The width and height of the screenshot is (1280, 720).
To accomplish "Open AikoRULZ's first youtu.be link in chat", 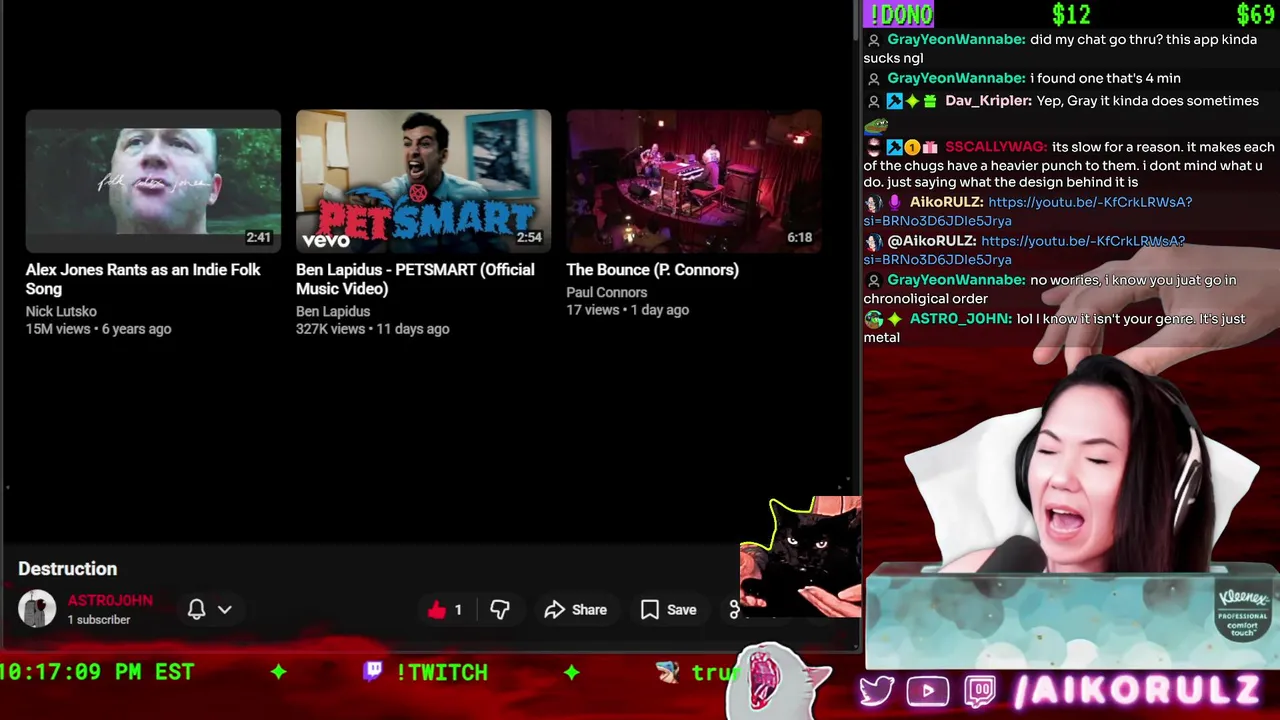I will coord(1028,211).
